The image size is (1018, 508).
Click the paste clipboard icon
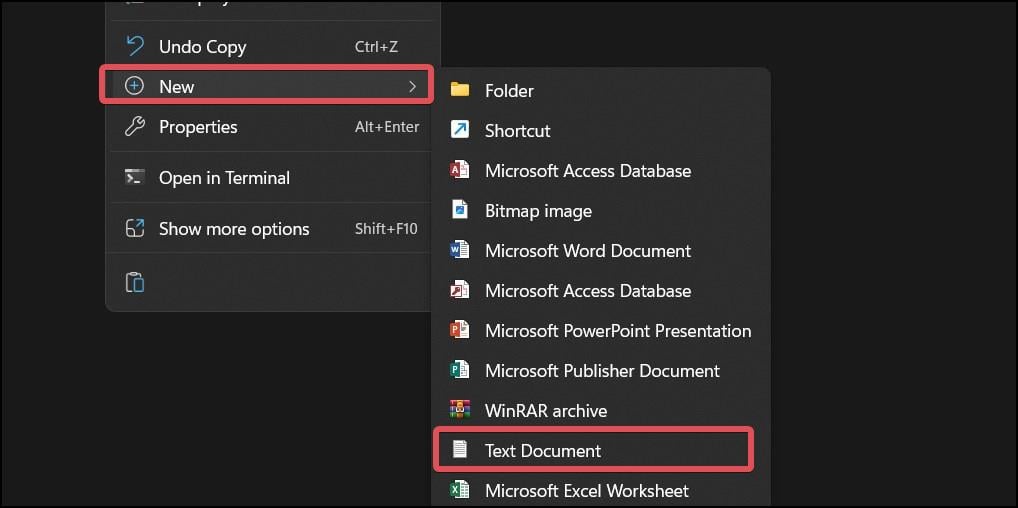(135, 282)
